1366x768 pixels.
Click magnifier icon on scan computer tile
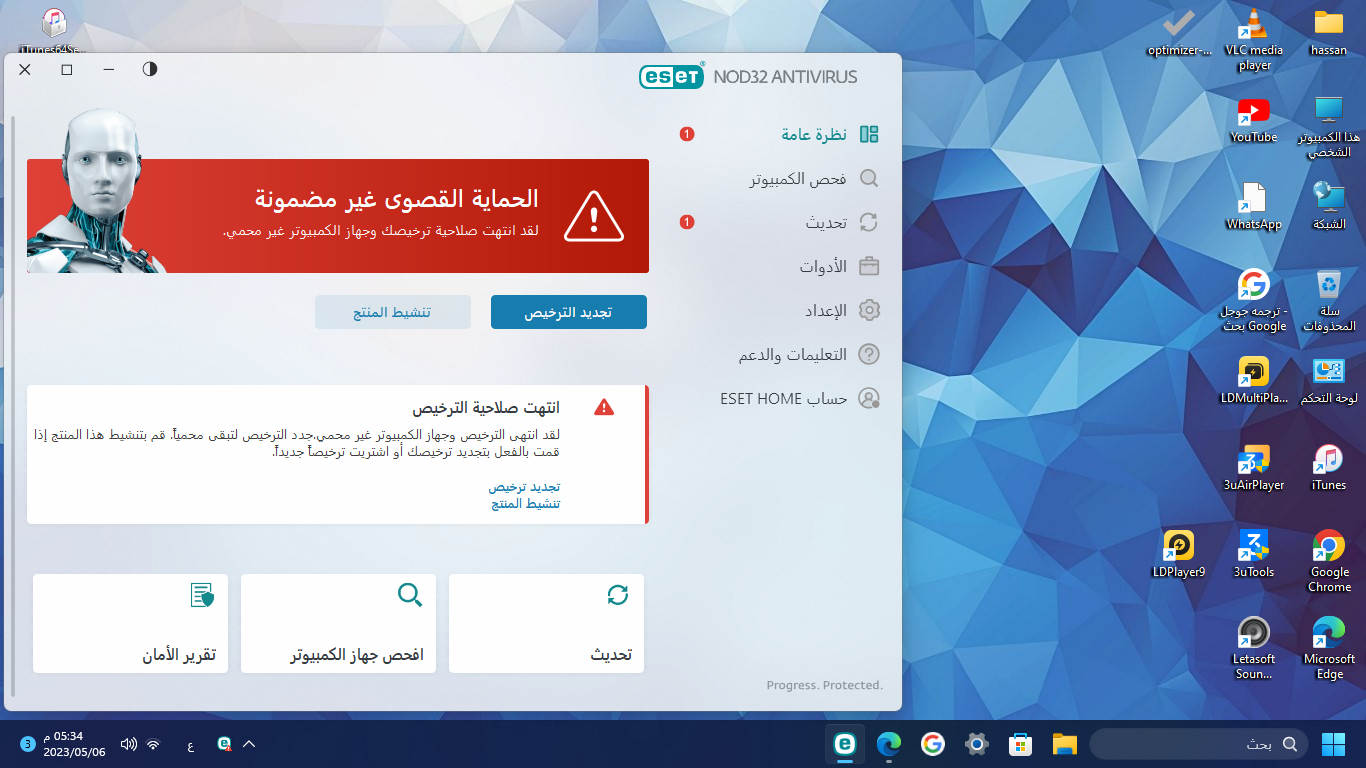click(x=410, y=595)
